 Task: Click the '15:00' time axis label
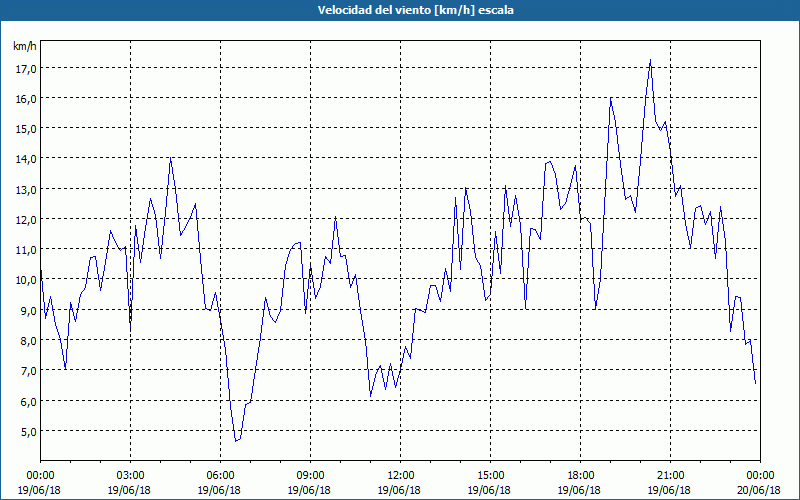pyautogui.click(x=490, y=476)
